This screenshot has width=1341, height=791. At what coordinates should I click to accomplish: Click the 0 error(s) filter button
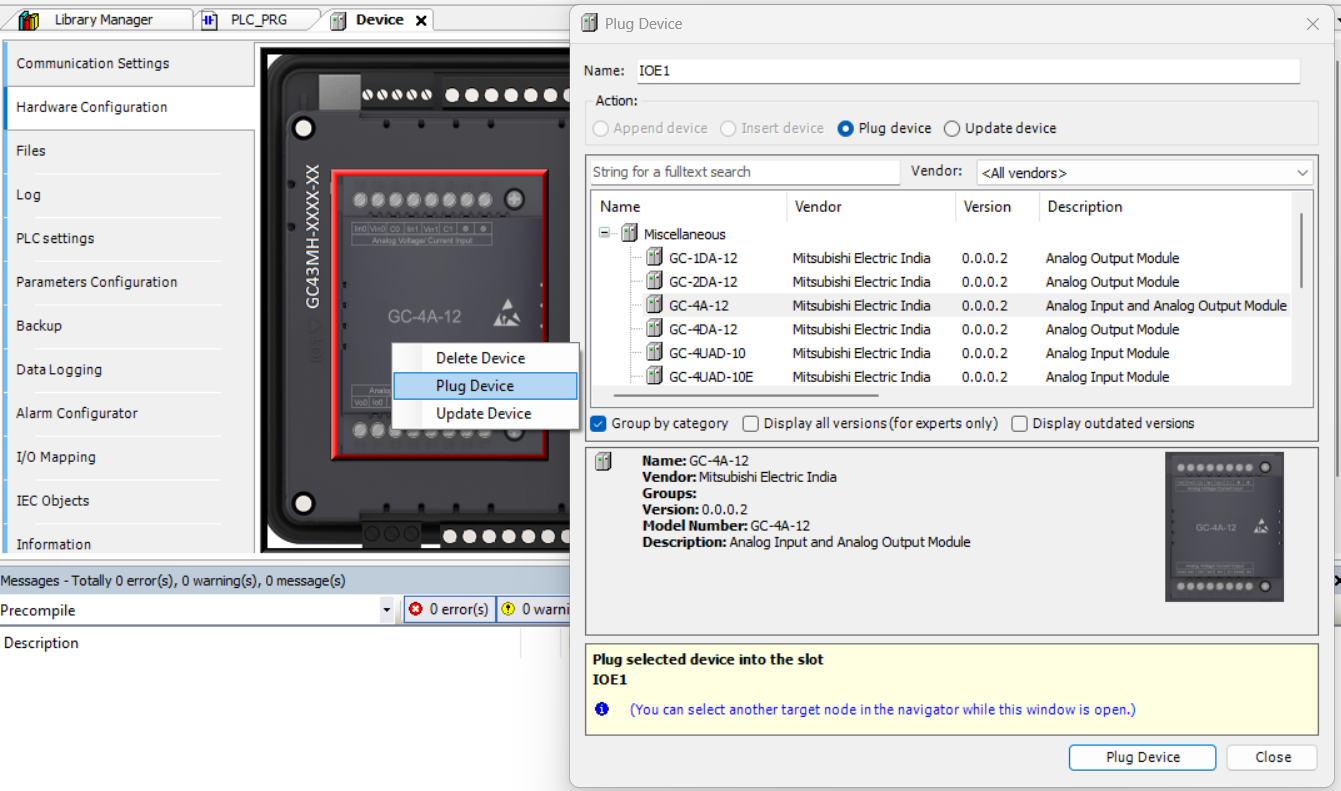click(x=449, y=609)
